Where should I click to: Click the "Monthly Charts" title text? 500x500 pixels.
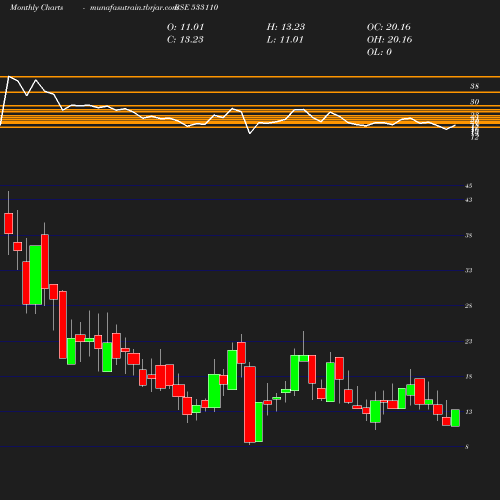point(37,8)
